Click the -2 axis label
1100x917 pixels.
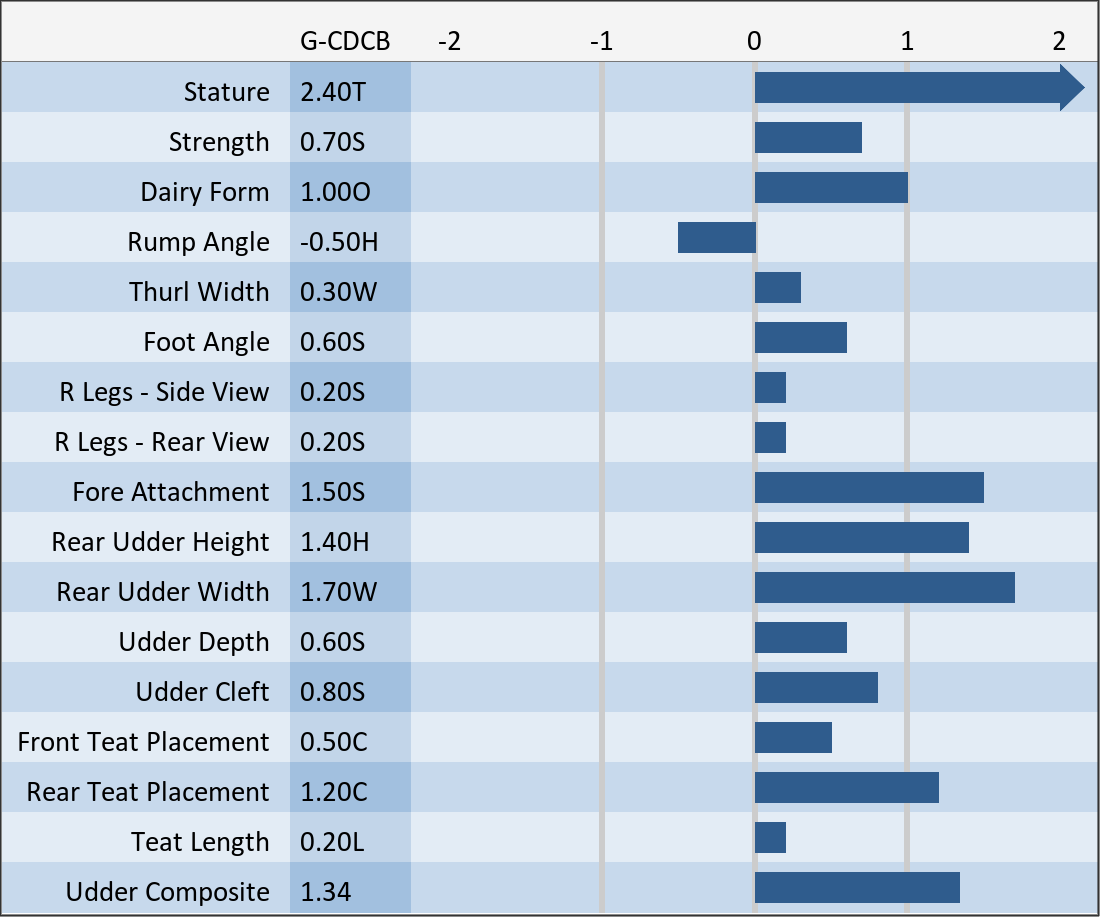pos(449,41)
